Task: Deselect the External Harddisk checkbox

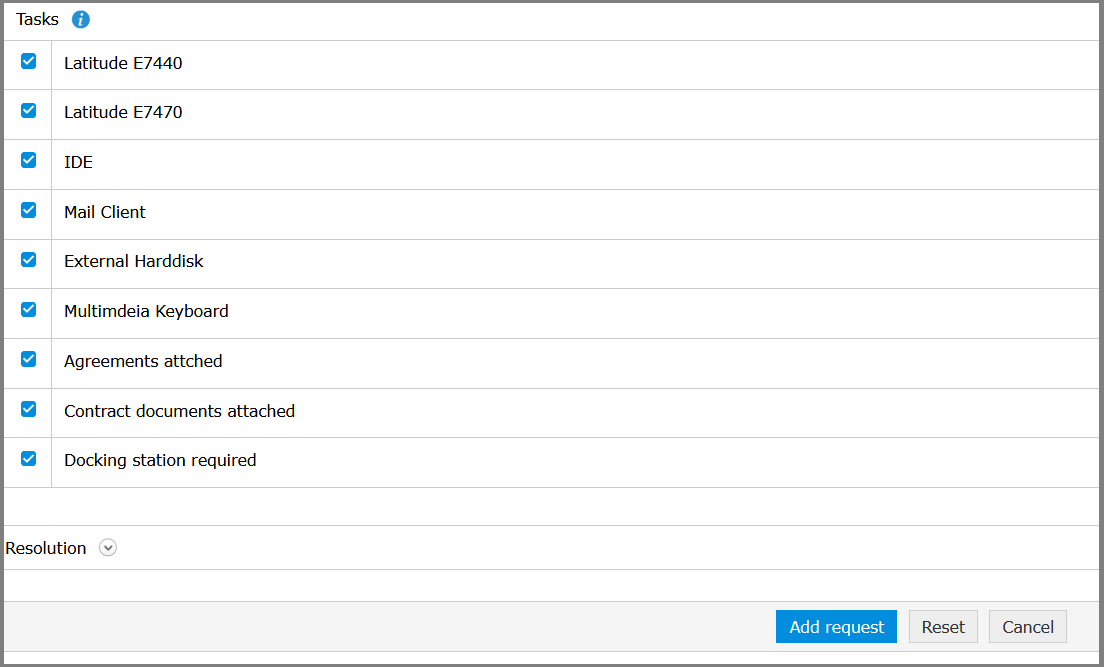Action: tap(28, 260)
